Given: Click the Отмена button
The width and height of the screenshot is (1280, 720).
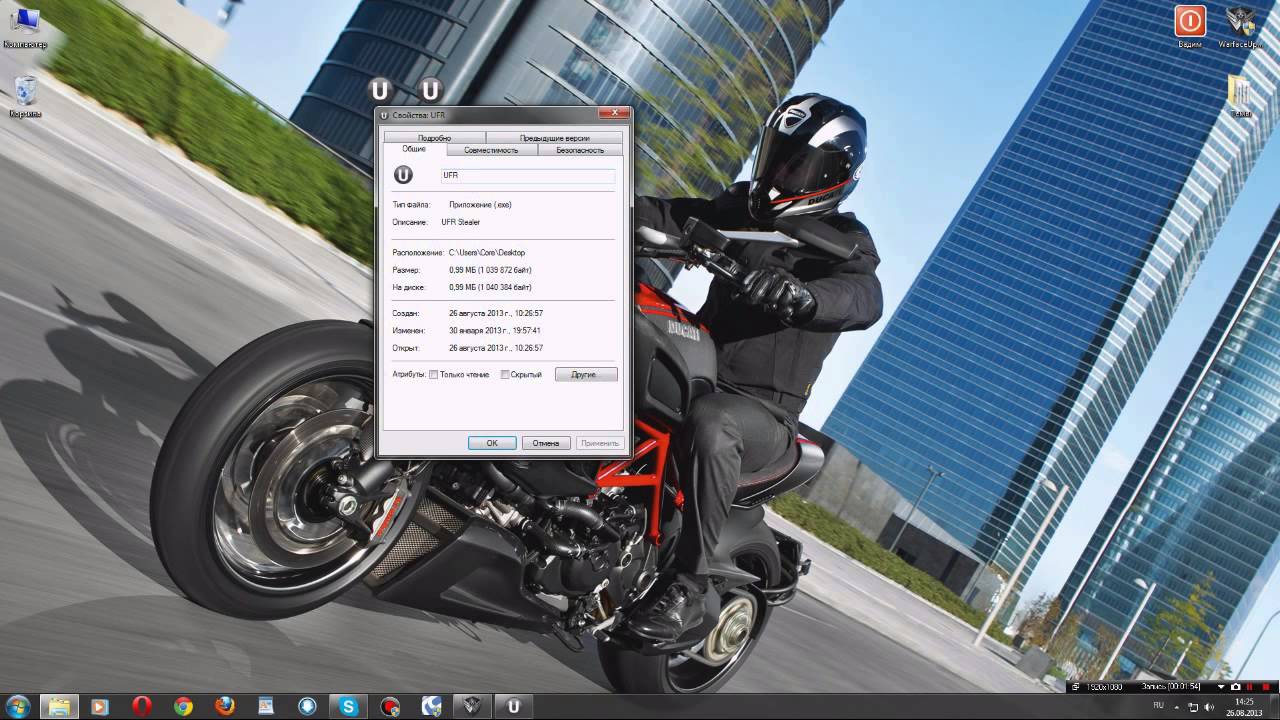Looking at the screenshot, I should [x=546, y=443].
